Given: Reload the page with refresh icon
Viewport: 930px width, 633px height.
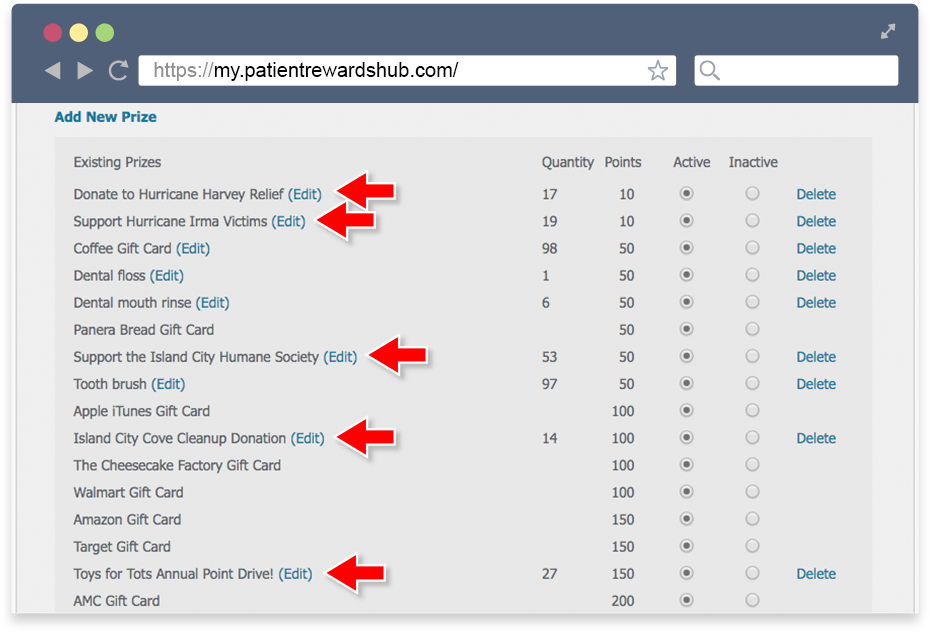Looking at the screenshot, I should pos(119,70).
